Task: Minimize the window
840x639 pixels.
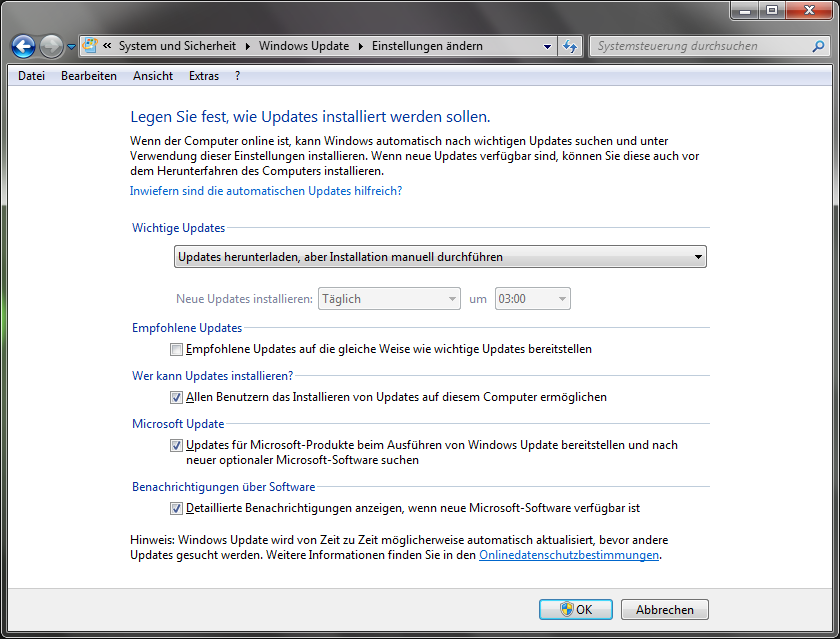Action: [745, 11]
